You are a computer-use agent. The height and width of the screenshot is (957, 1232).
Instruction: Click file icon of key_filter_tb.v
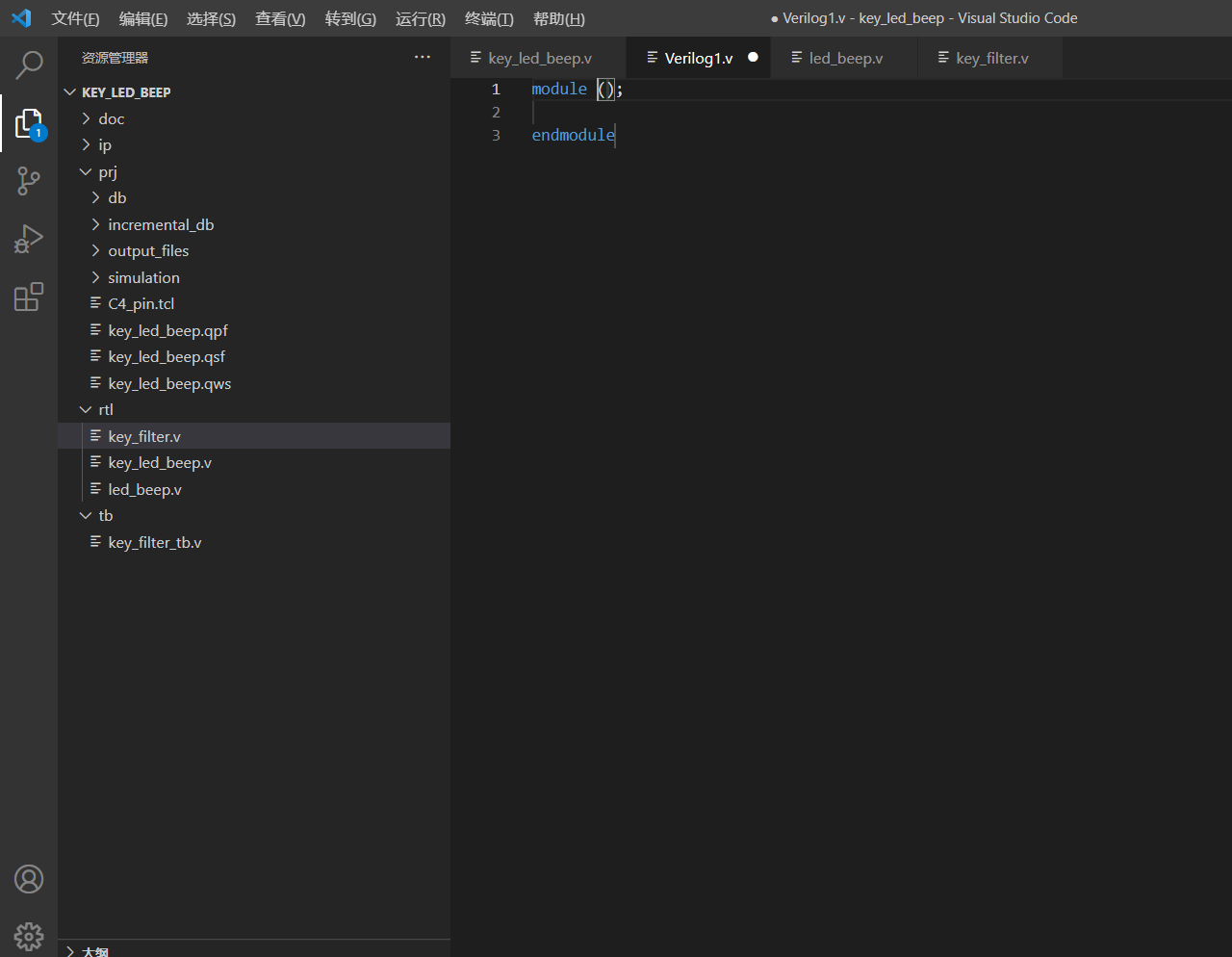point(95,542)
